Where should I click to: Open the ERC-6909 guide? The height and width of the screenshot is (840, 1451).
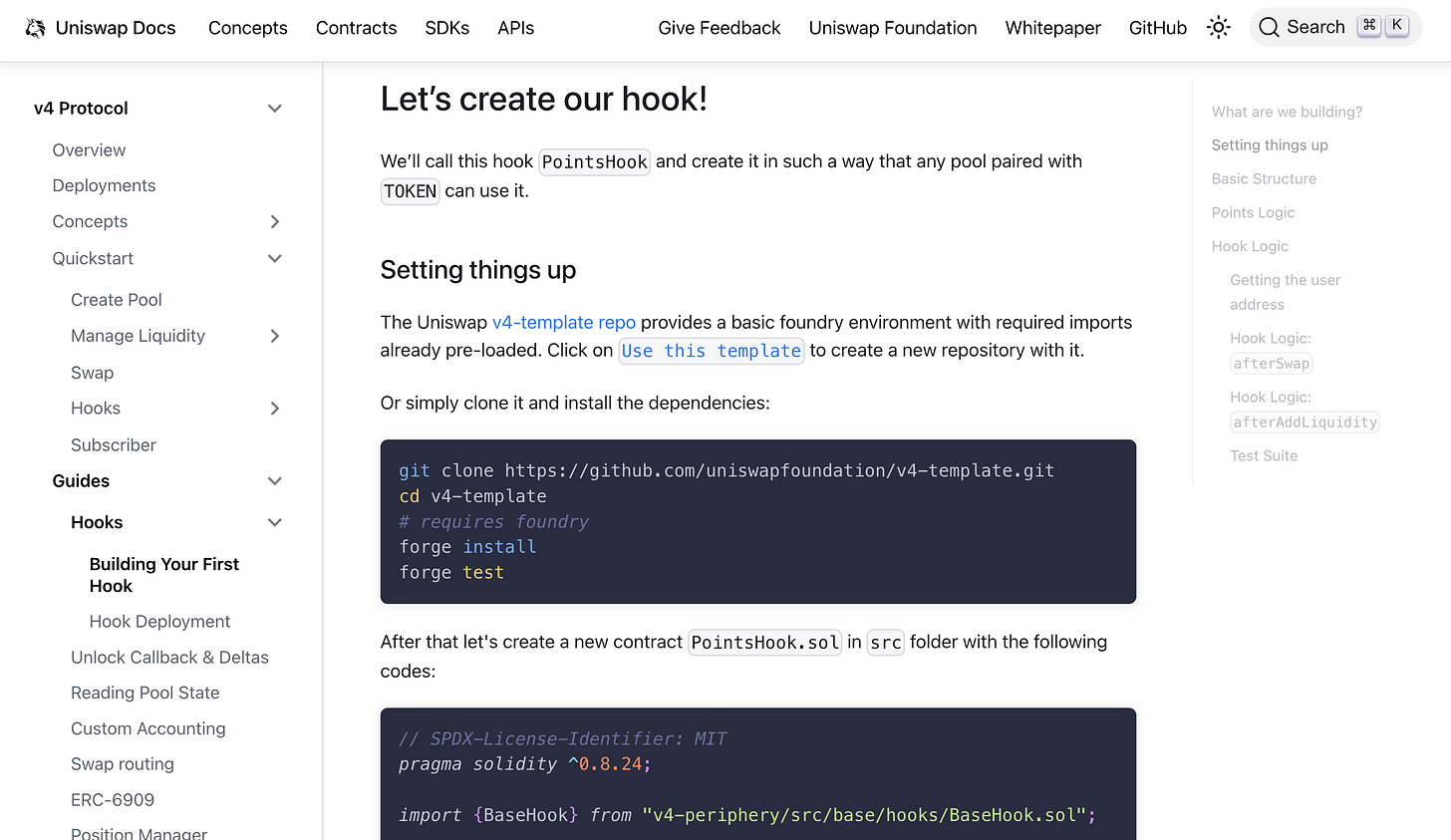(113, 800)
